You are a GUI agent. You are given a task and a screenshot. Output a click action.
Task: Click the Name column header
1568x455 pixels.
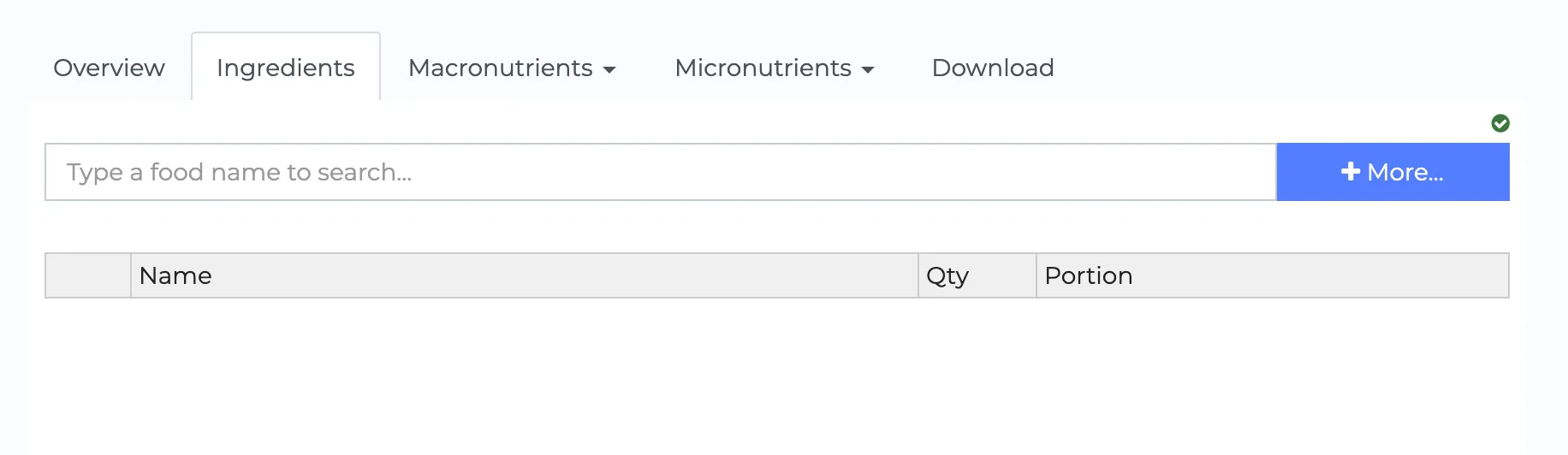tap(175, 275)
